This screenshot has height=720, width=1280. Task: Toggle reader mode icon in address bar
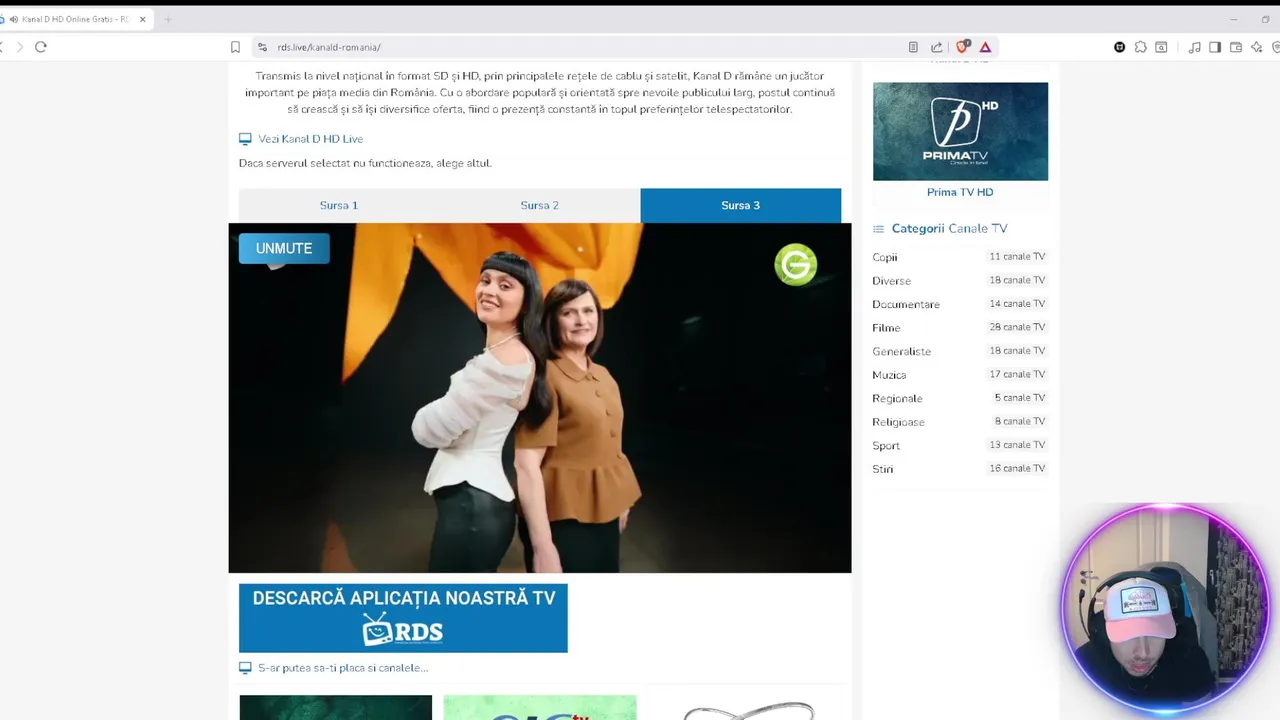tap(913, 47)
